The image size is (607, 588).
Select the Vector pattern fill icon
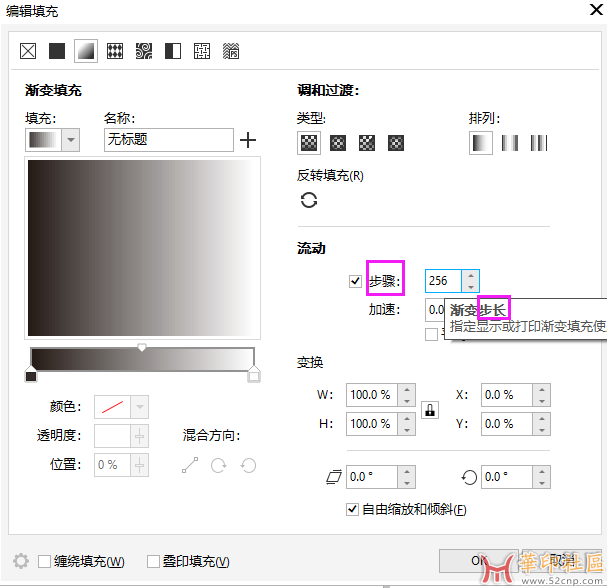click(115, 51)
